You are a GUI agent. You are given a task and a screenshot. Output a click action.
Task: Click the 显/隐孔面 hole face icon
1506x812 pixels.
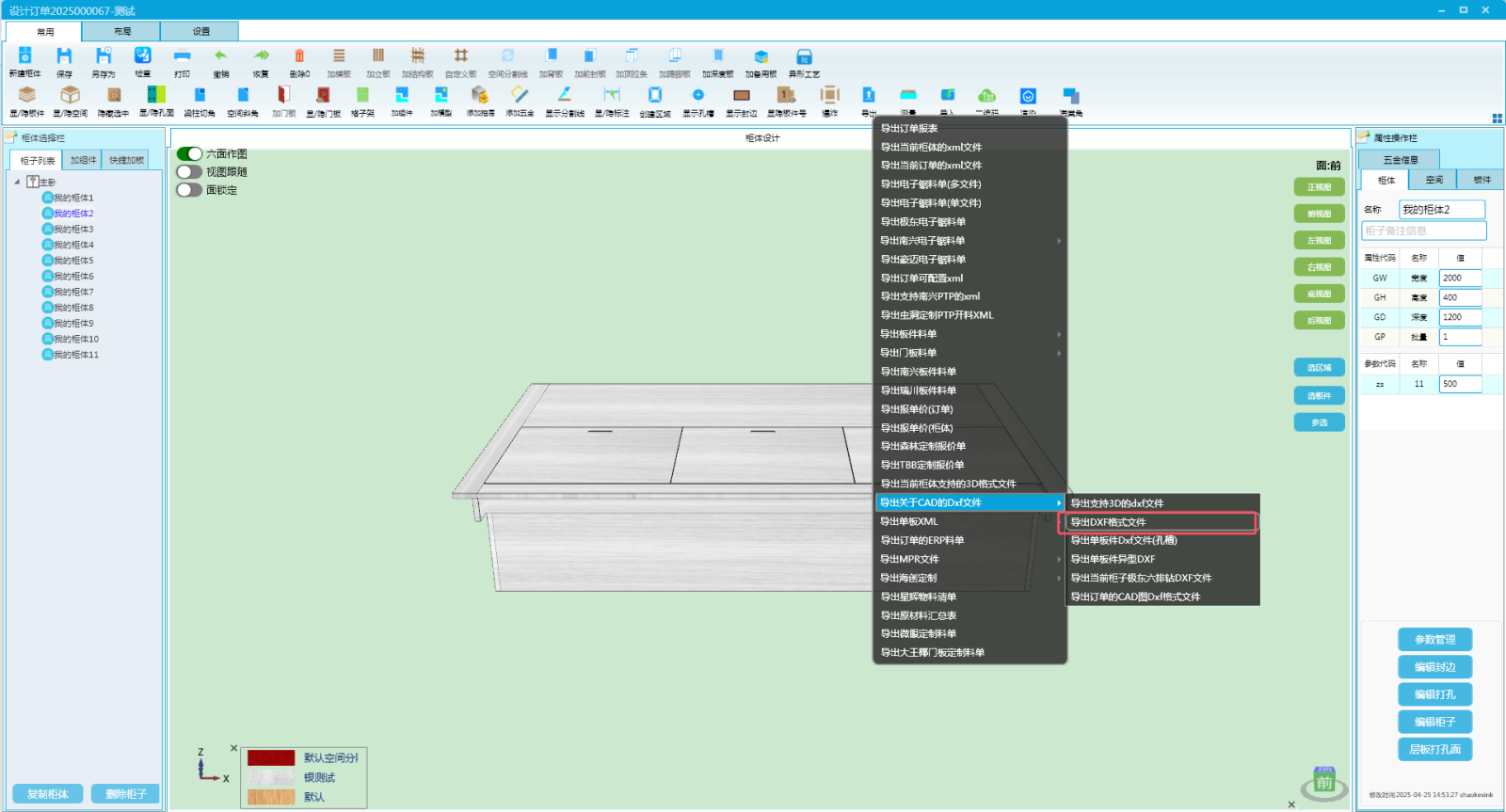[x=156, y=95]
